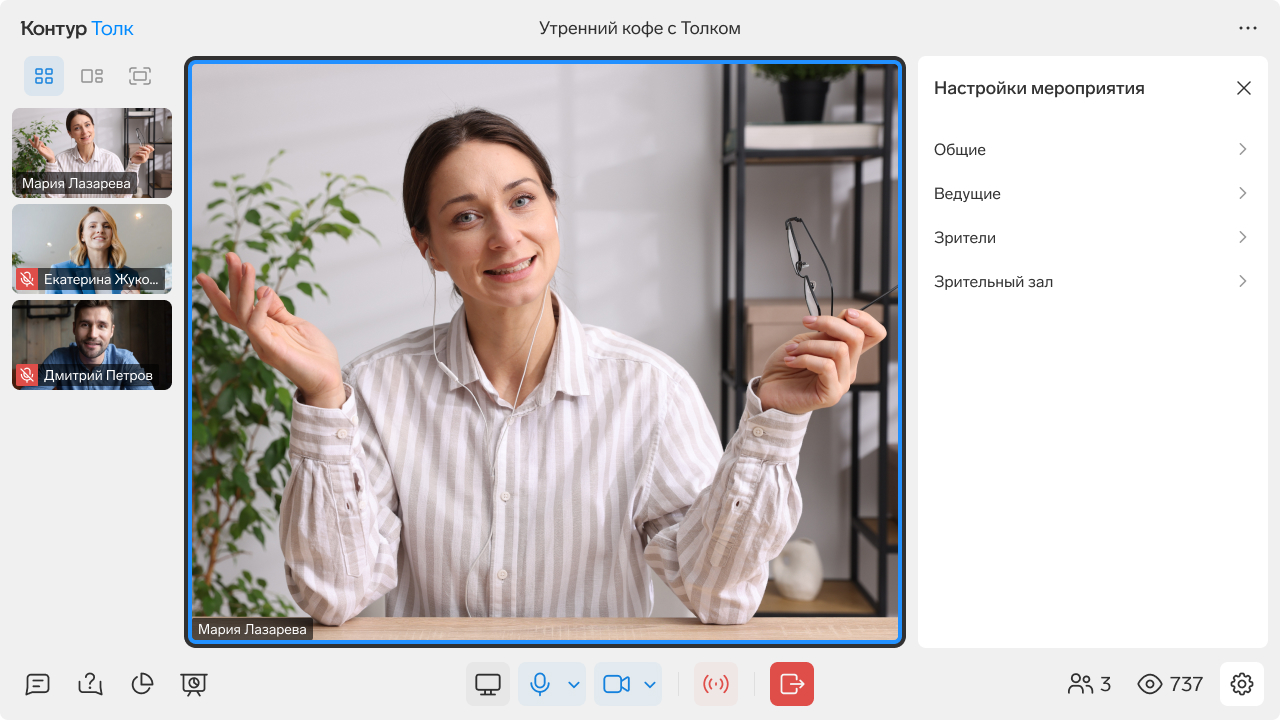Screen dimensions: 1280x720
Task: Select Дмитрий Петров's video thumbnail
Action: (91, 345)
